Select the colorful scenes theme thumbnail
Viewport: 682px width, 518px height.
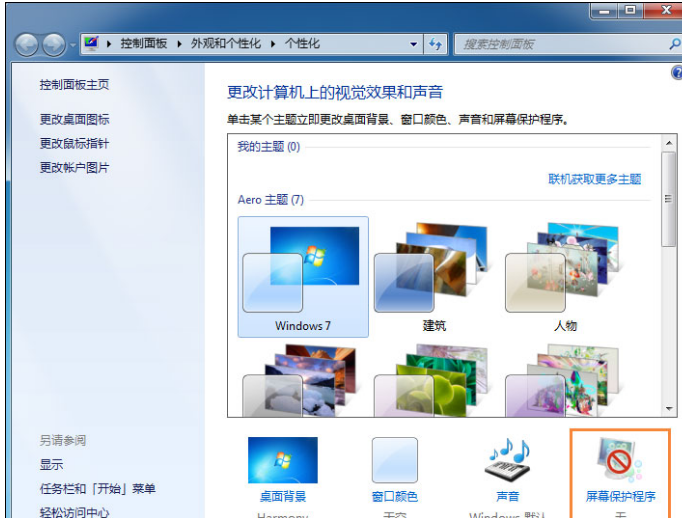click(565, 380)
